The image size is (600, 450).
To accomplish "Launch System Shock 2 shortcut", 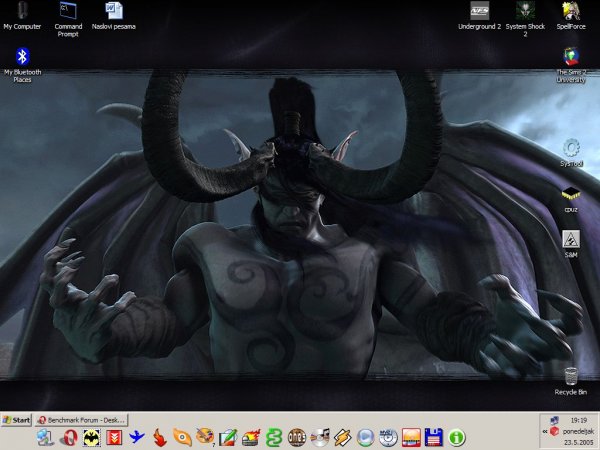I will coord(525,19).
